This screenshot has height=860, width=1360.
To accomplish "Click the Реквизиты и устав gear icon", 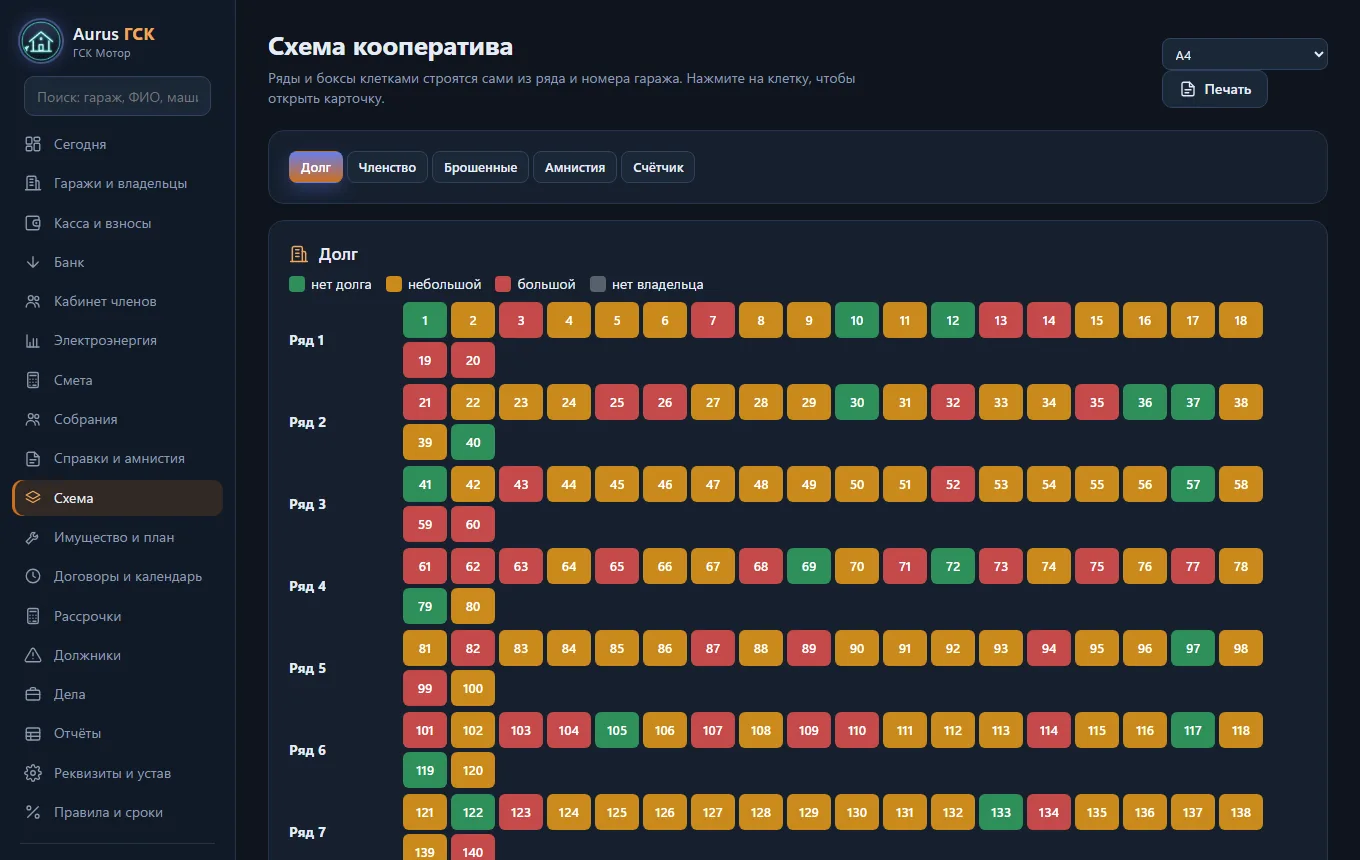I will 33,773.
